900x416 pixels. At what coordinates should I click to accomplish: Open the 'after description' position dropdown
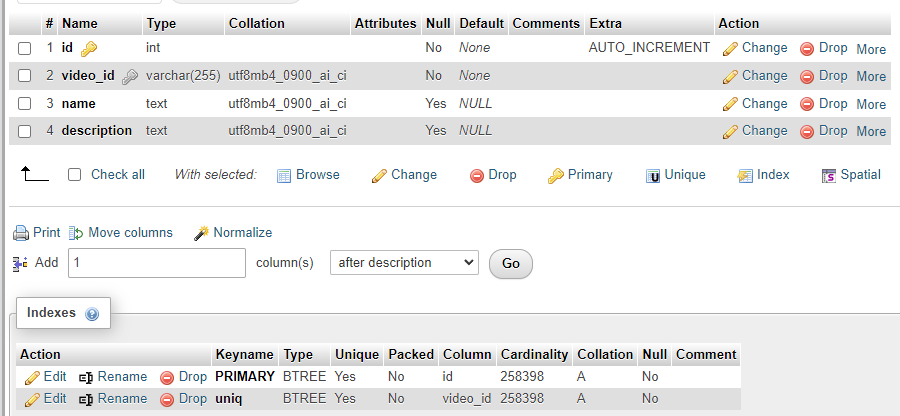click(x=404, y=263)
